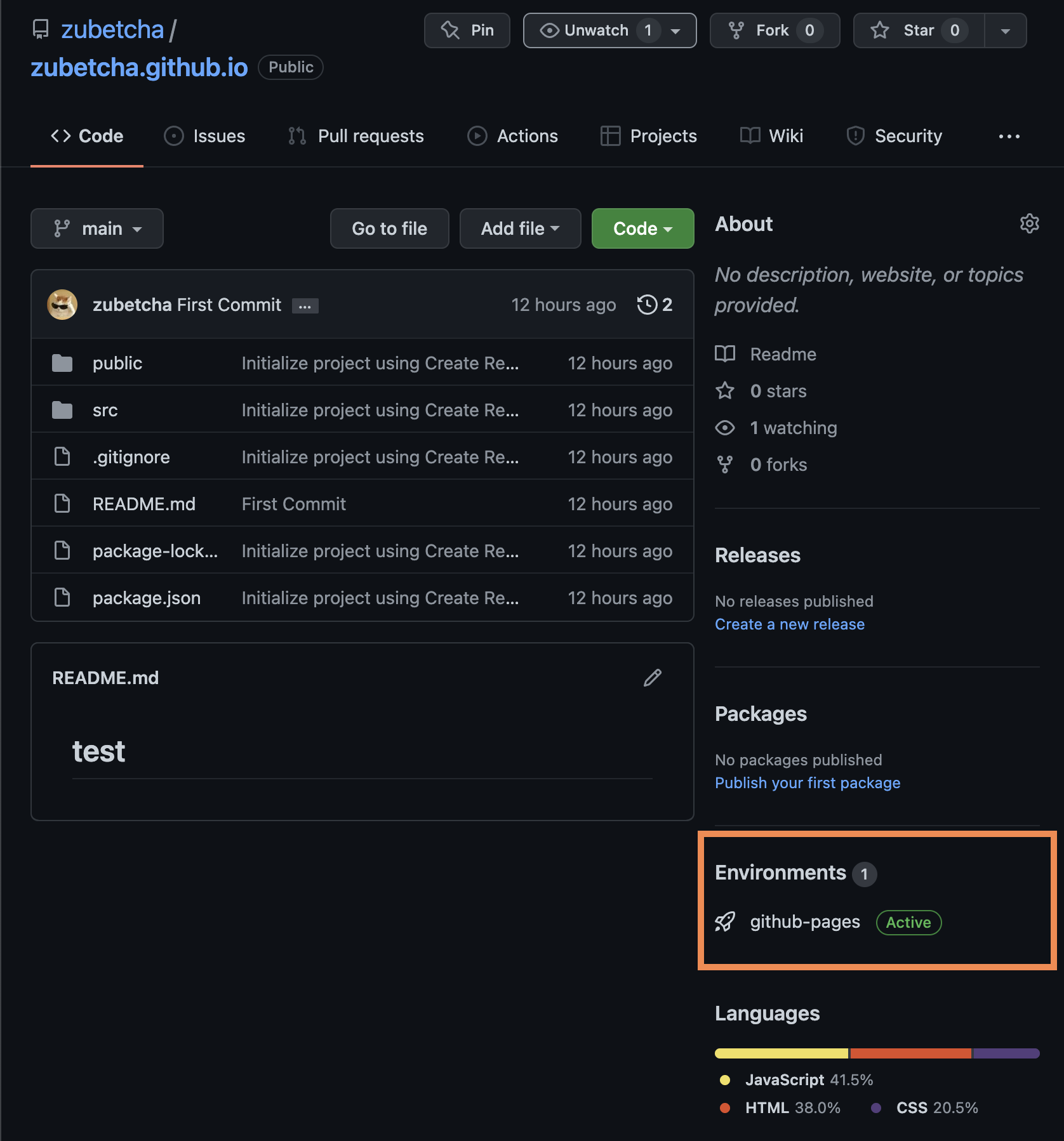Image resolution: width=1064 pixels, height=1141 pixels.
Task: Click the README.md file icon in list
Action: (x=62, y=504)
